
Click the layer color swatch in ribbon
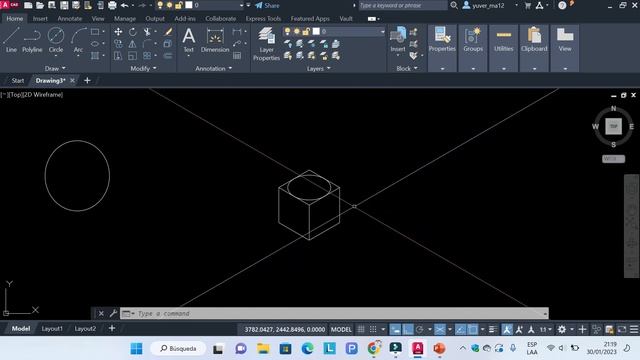click(316, 31)
